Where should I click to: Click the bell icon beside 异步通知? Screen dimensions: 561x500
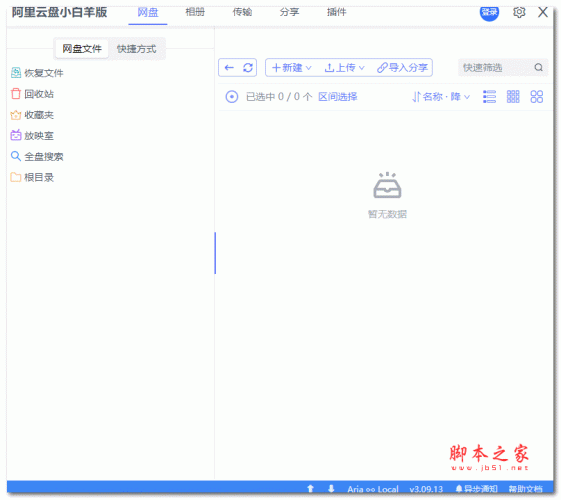[x=459, y=489]
